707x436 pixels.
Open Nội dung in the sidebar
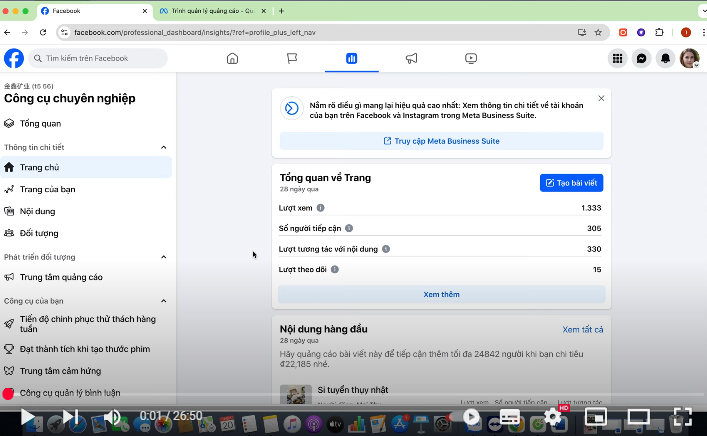tap(86, 211)
